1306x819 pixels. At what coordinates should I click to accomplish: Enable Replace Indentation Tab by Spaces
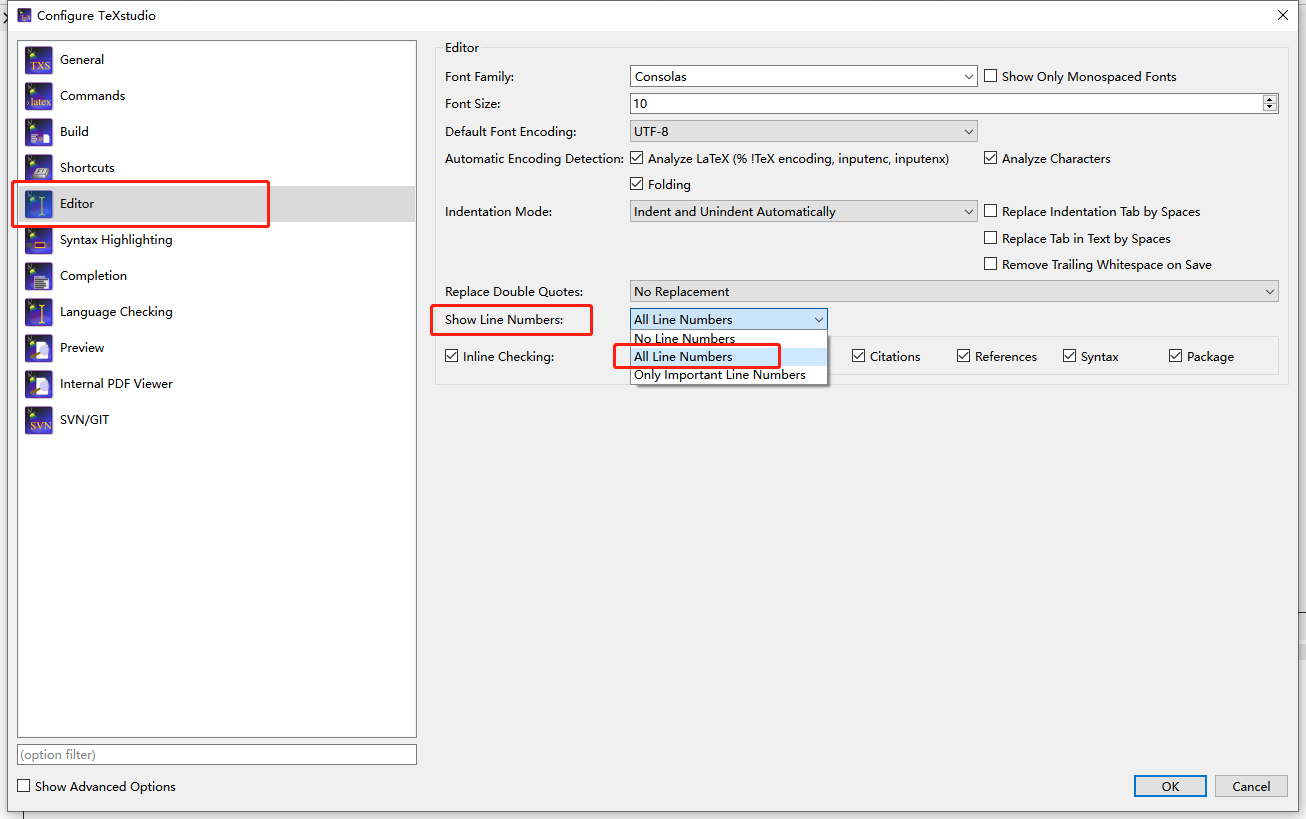tap(991, 211)
